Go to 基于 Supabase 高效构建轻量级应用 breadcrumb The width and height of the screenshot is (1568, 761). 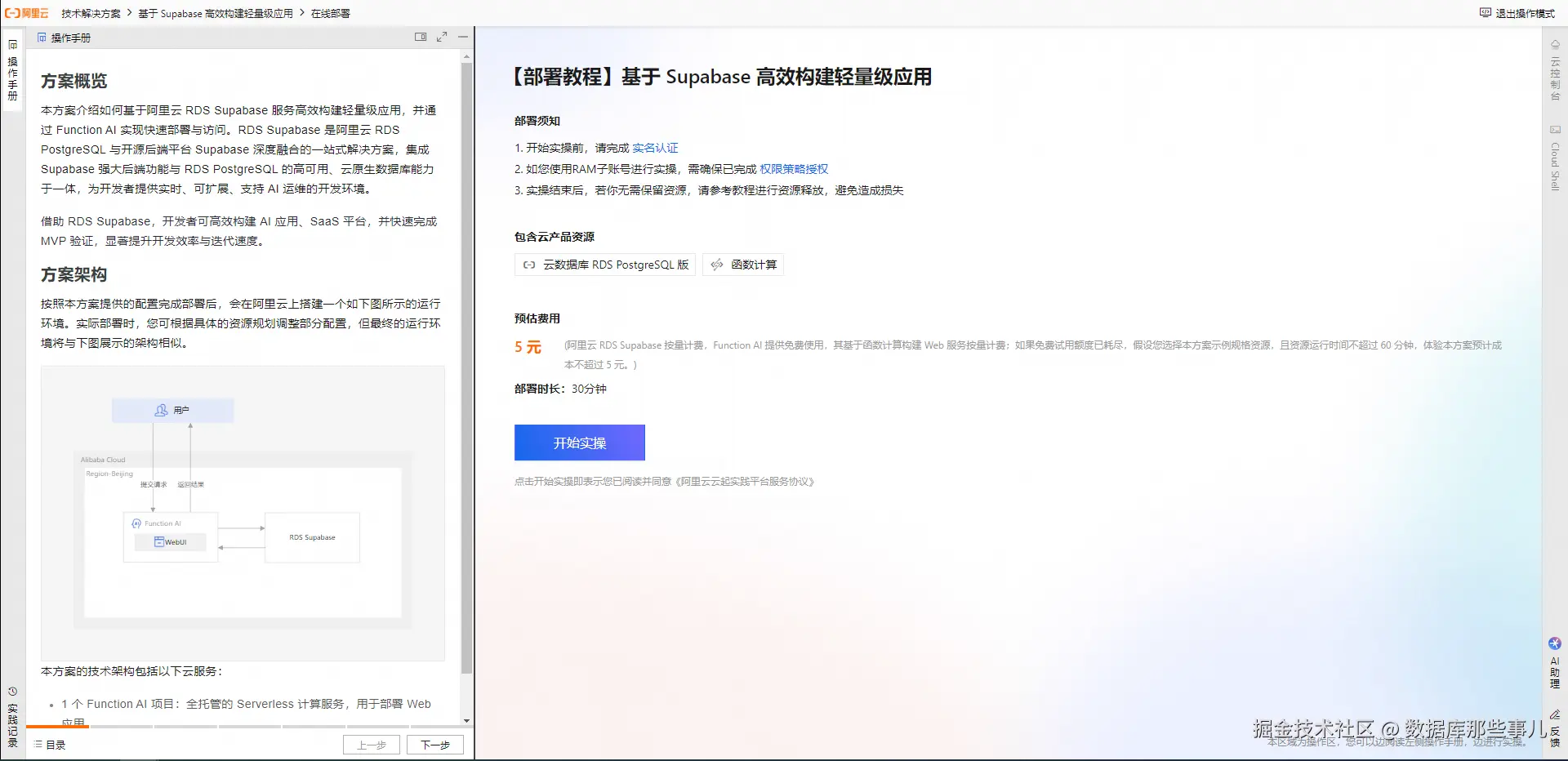coord(216,13)
